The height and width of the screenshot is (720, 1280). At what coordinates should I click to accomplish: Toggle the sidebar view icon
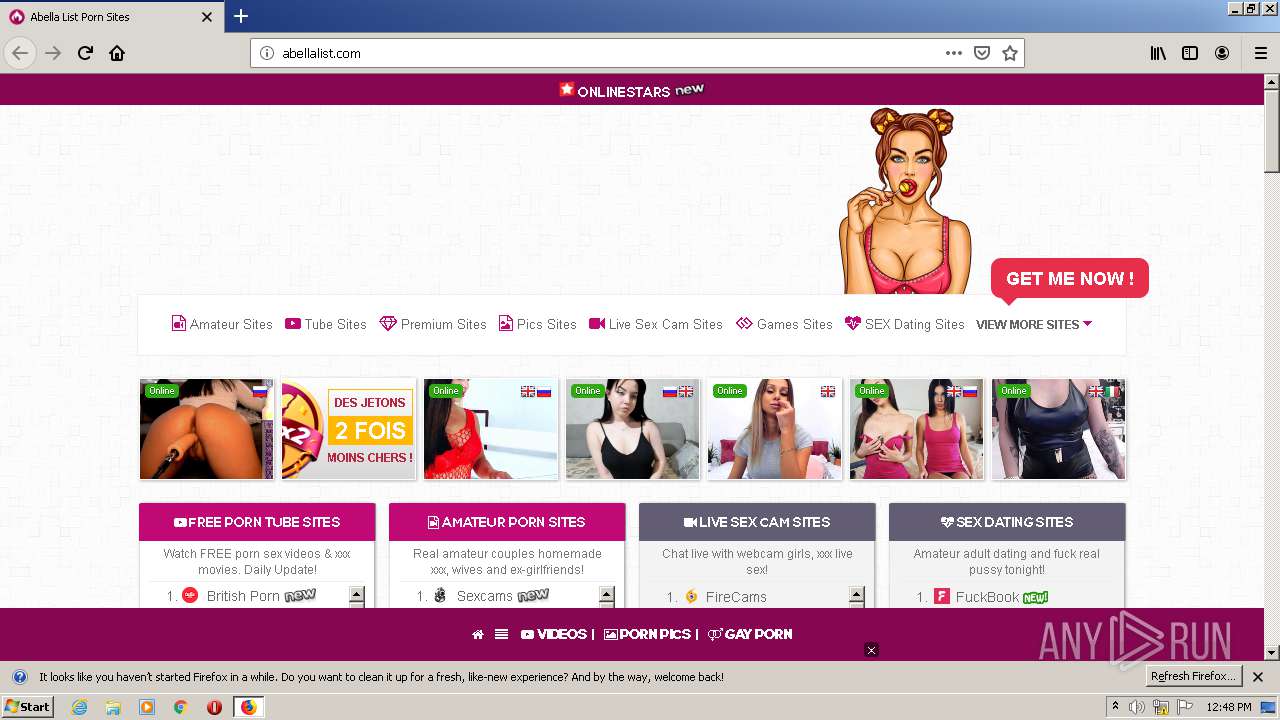coord(1190,53)
